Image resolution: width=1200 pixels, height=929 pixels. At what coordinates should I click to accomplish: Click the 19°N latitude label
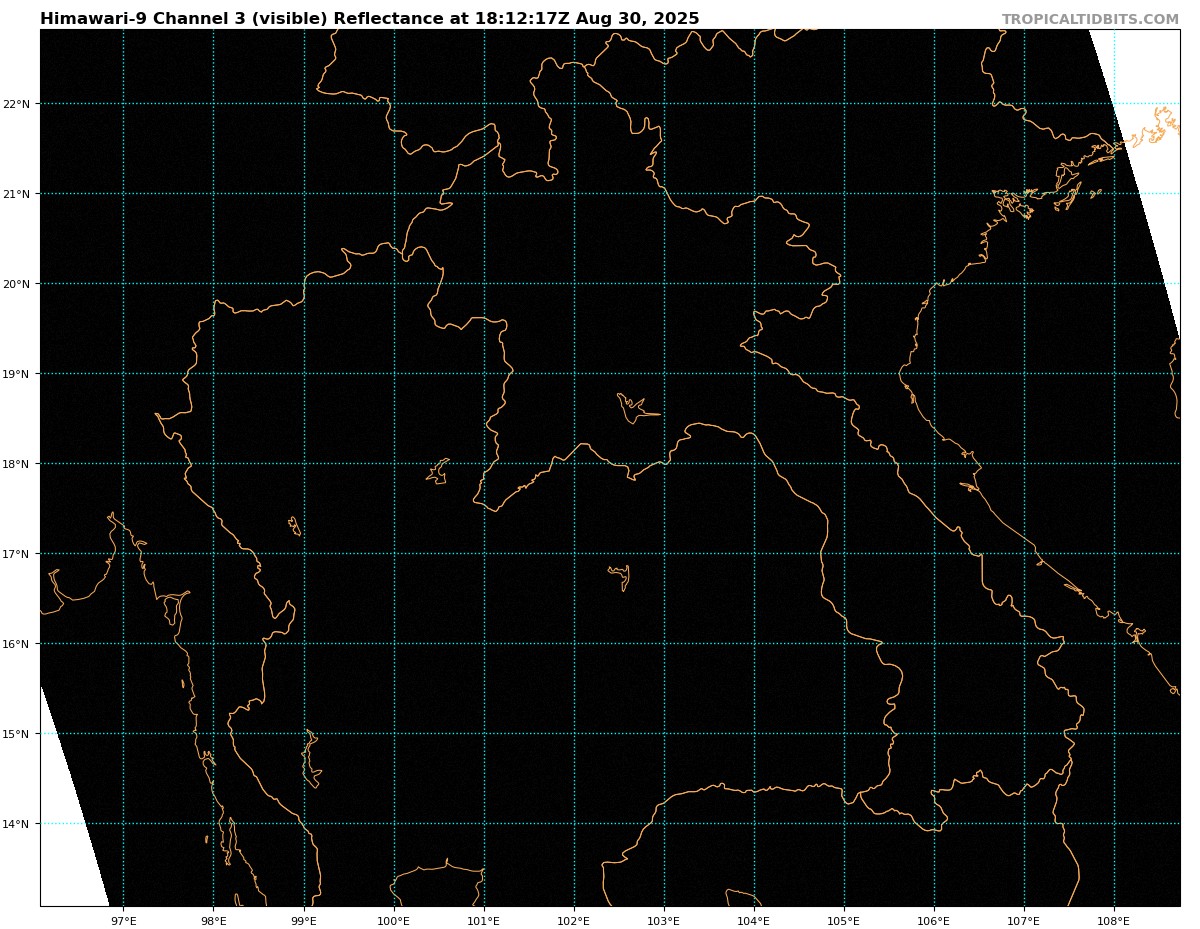(x=17, y=374)
